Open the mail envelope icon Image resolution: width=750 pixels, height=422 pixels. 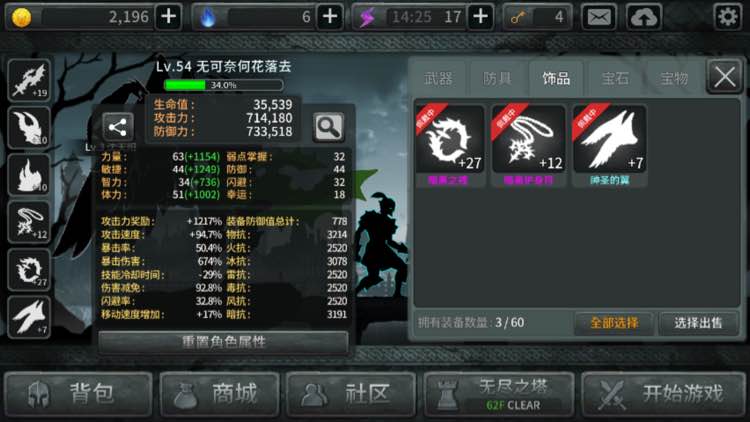point(599,17)
